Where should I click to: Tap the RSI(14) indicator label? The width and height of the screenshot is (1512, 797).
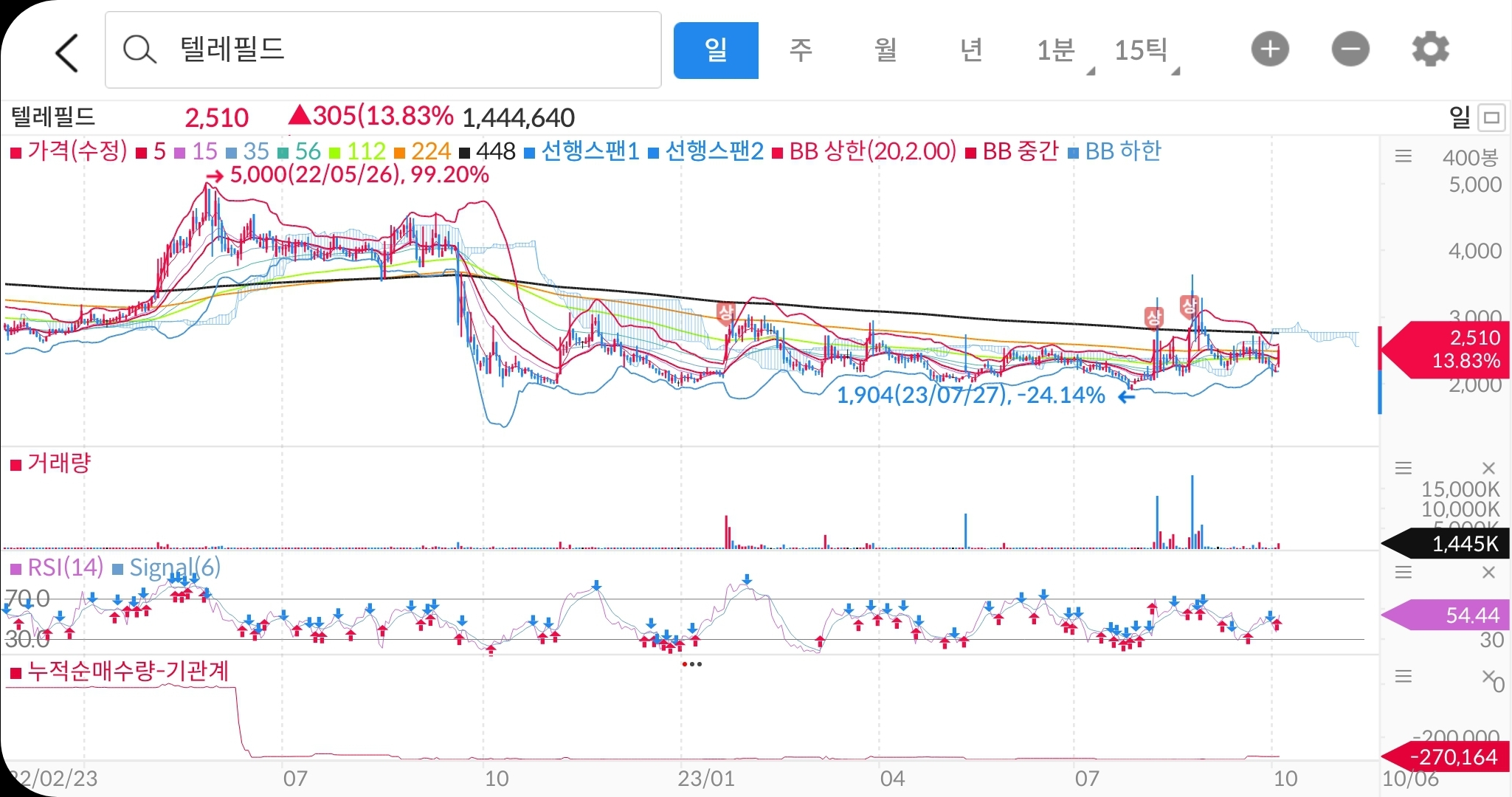(57, 567)
